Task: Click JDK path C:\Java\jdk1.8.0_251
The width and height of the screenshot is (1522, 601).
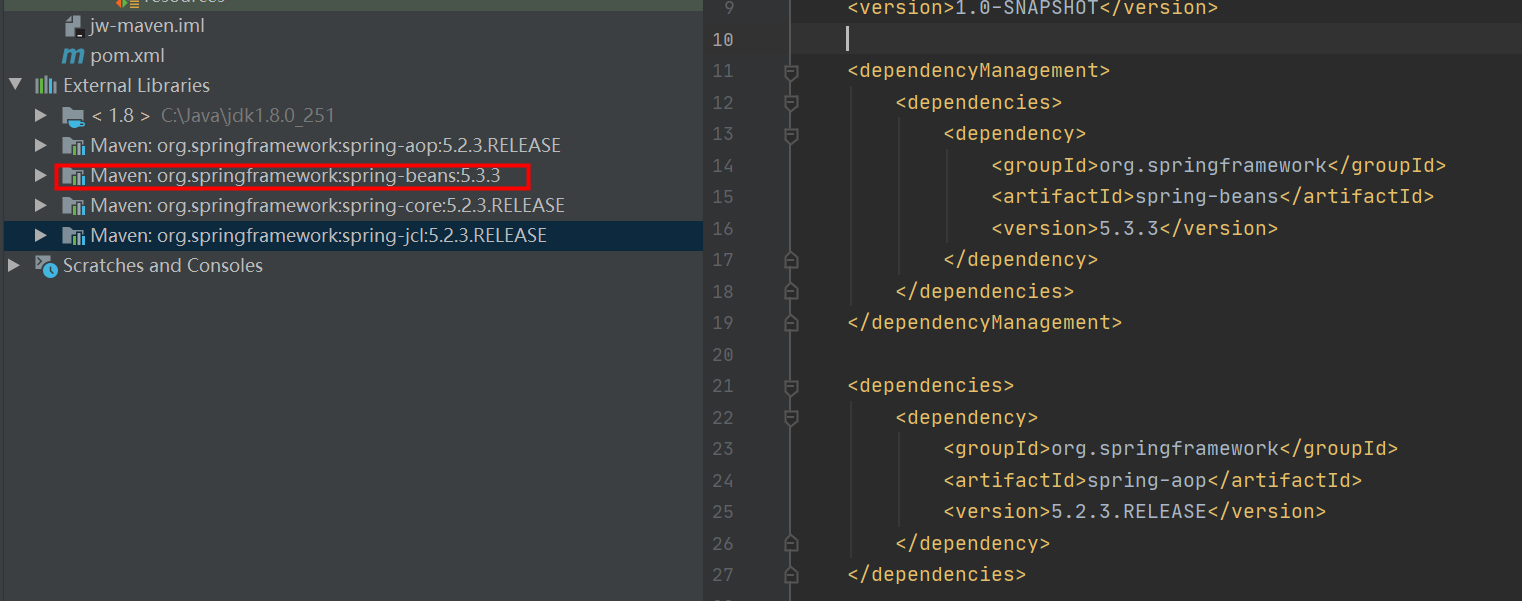Action: click(x=248, y=116)
